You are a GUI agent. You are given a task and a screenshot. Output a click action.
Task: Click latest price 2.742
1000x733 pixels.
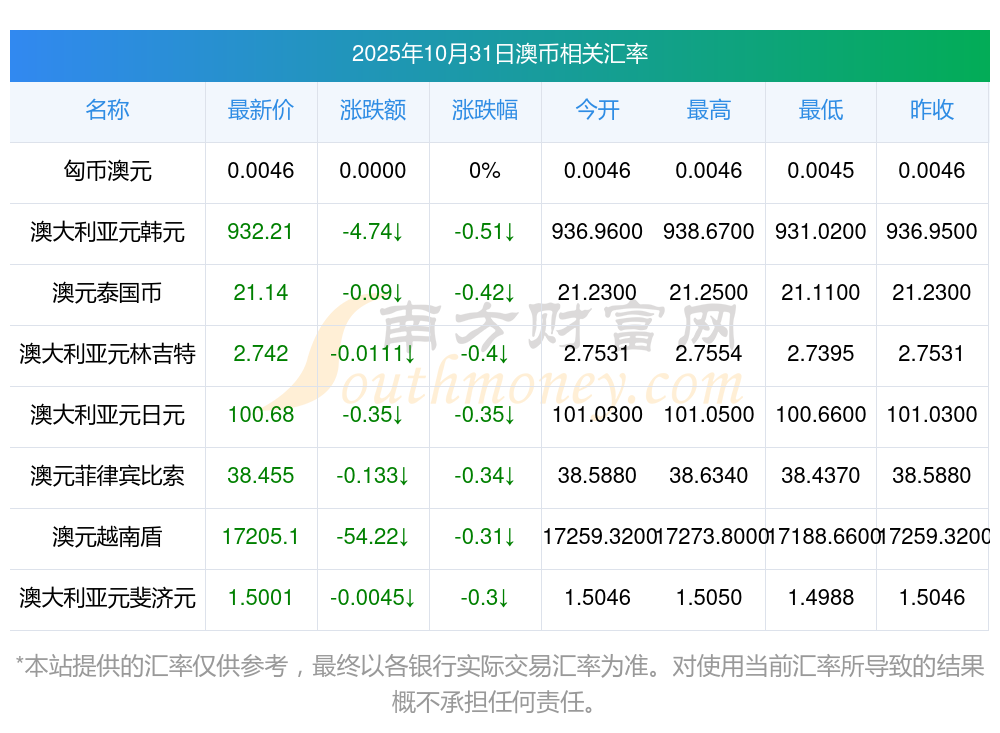[260, 353]
